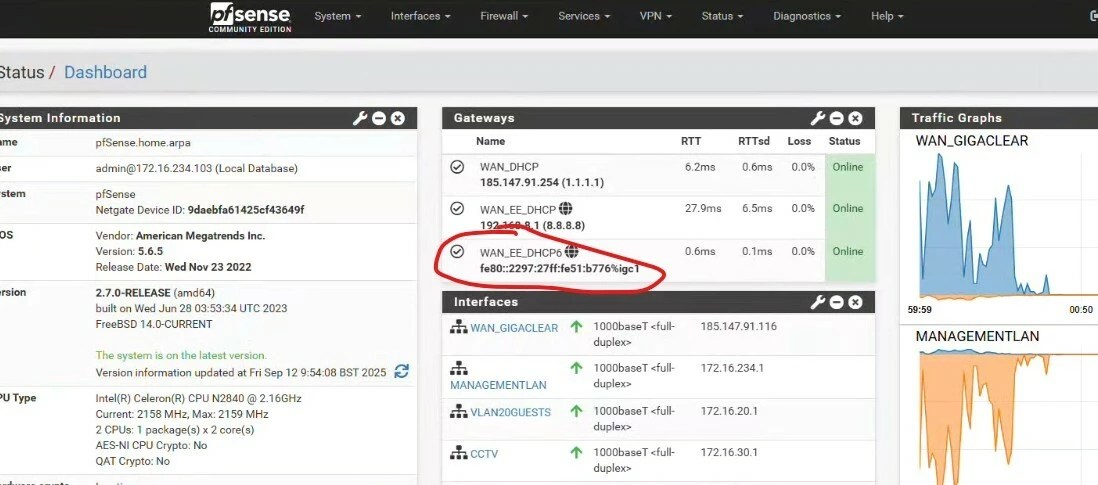Collapse the System Information widget

pyautogui.click(x=380, y=118)
